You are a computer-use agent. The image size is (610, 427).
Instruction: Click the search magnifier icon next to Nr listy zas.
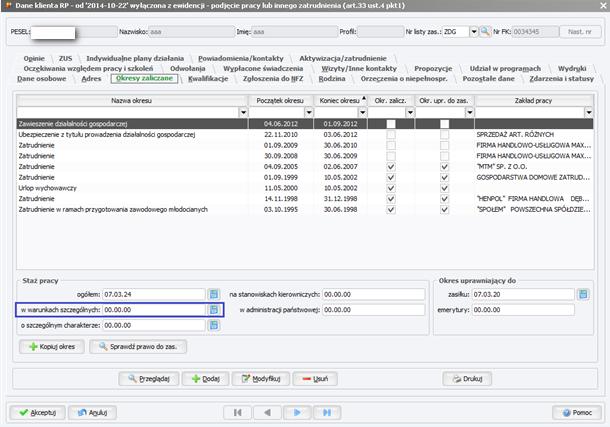[x=485, y=32]
